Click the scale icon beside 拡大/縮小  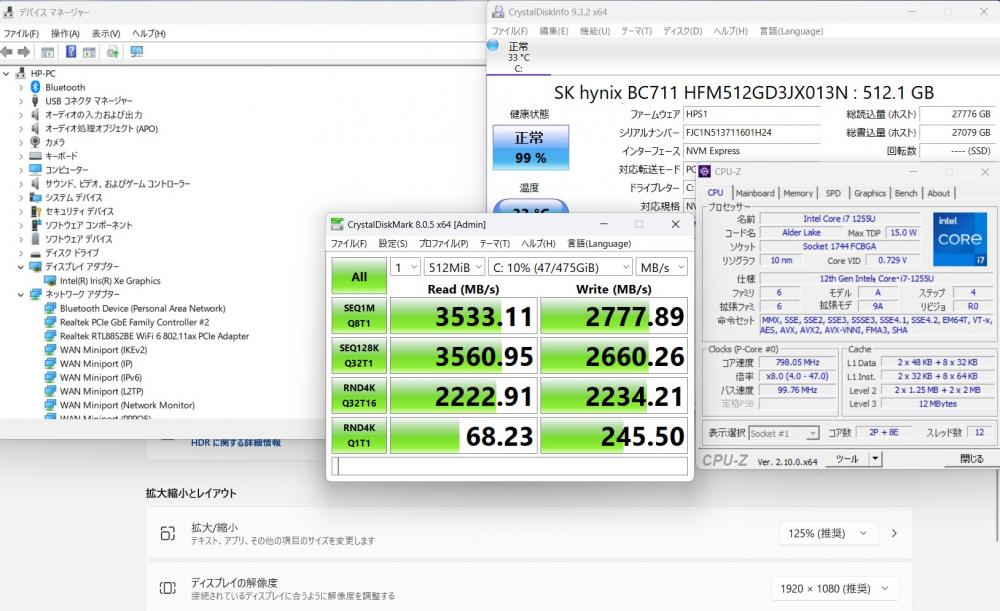coord(168,533)
